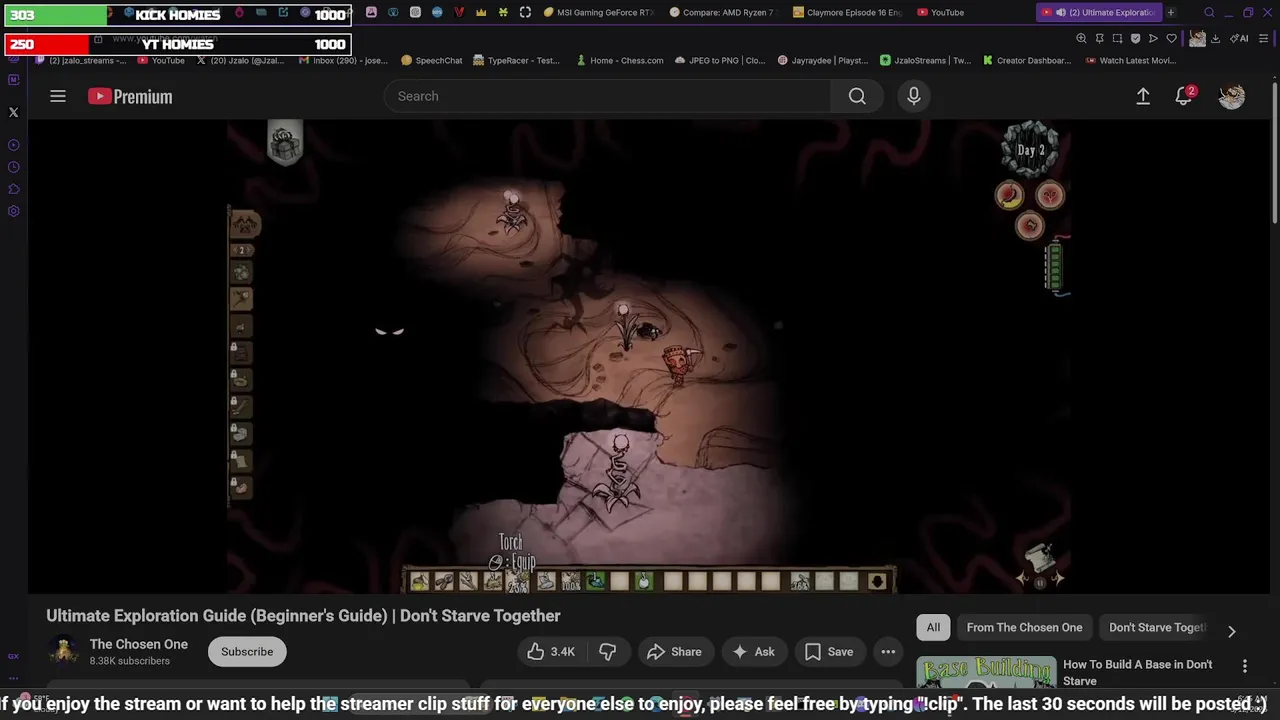Viewport: 1280px width, 720px height.
Task: Open the notifications bell
Action: [1184, 96]
